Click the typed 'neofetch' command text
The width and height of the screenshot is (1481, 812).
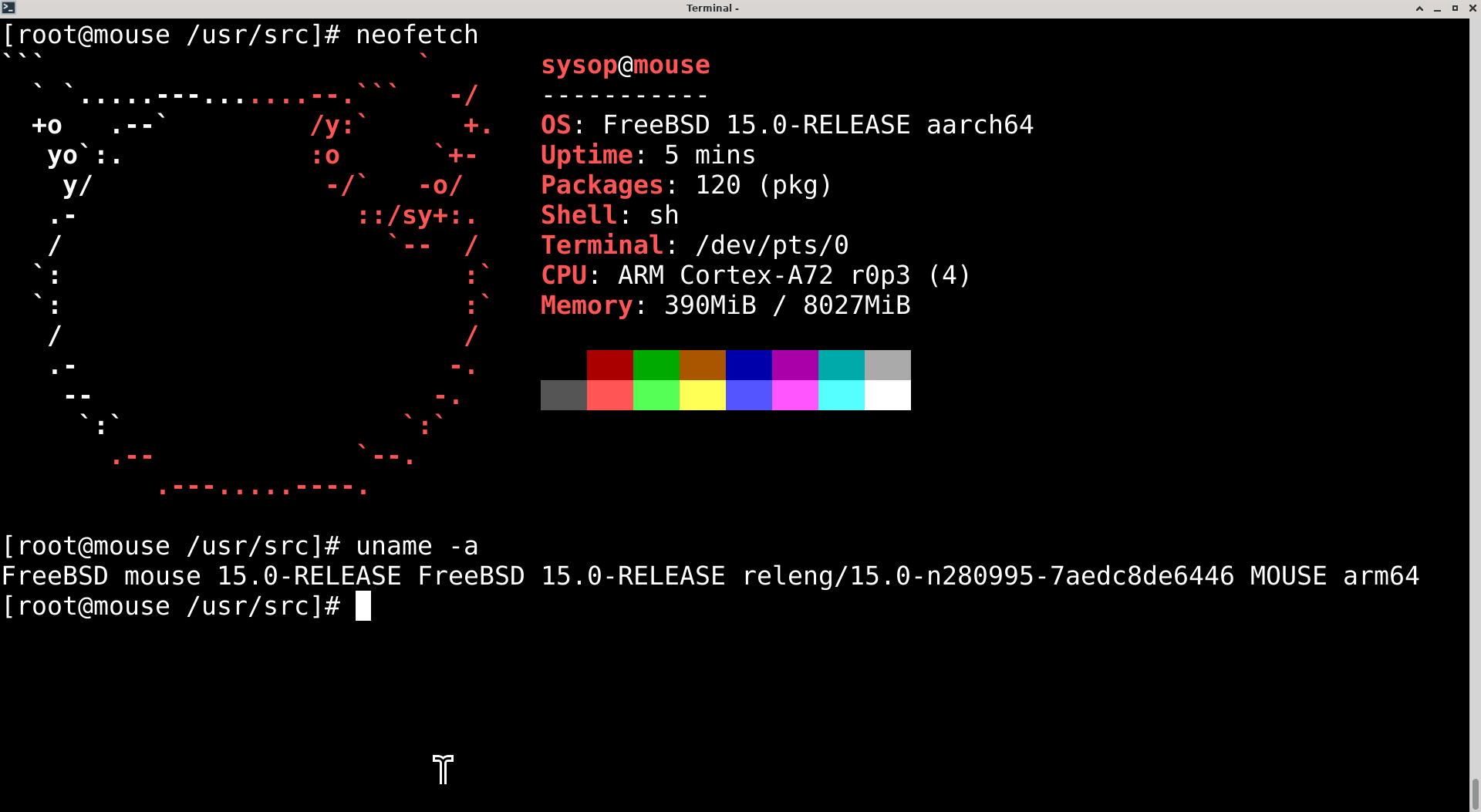[x=417, y=35]
